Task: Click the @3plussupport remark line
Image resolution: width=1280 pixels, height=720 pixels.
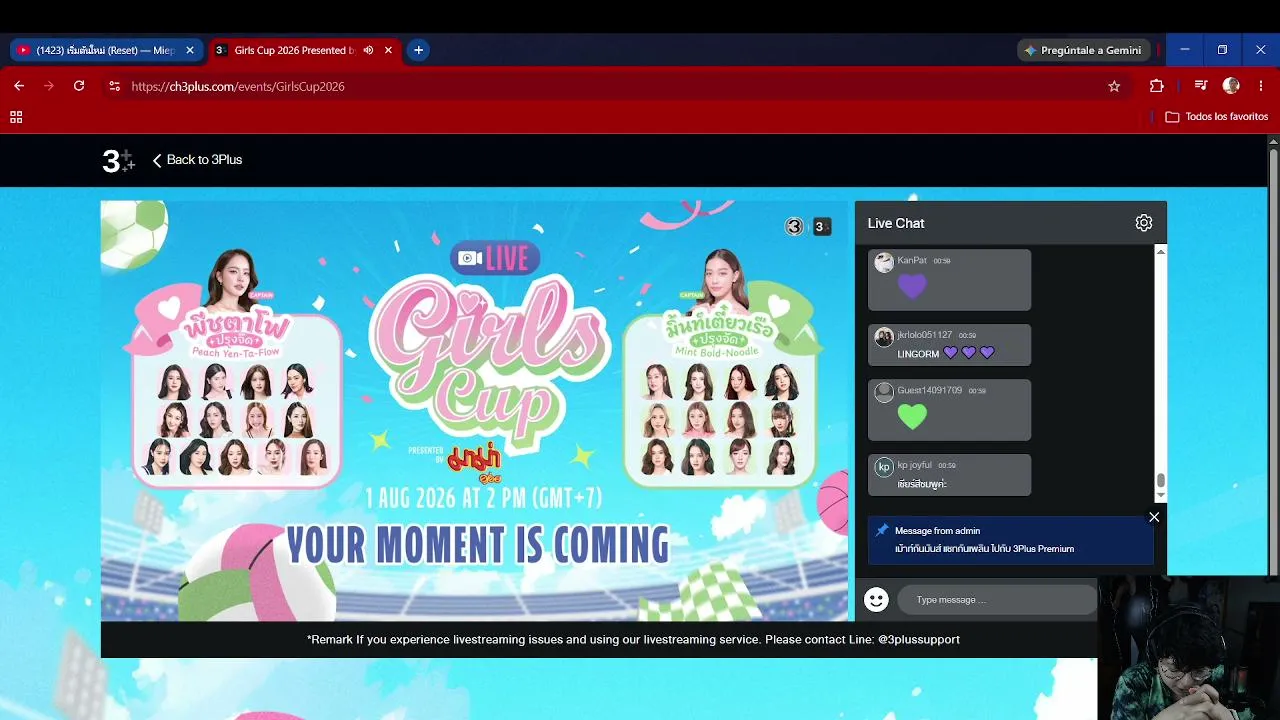Action: pyautogui.click(x=633, y=639)
